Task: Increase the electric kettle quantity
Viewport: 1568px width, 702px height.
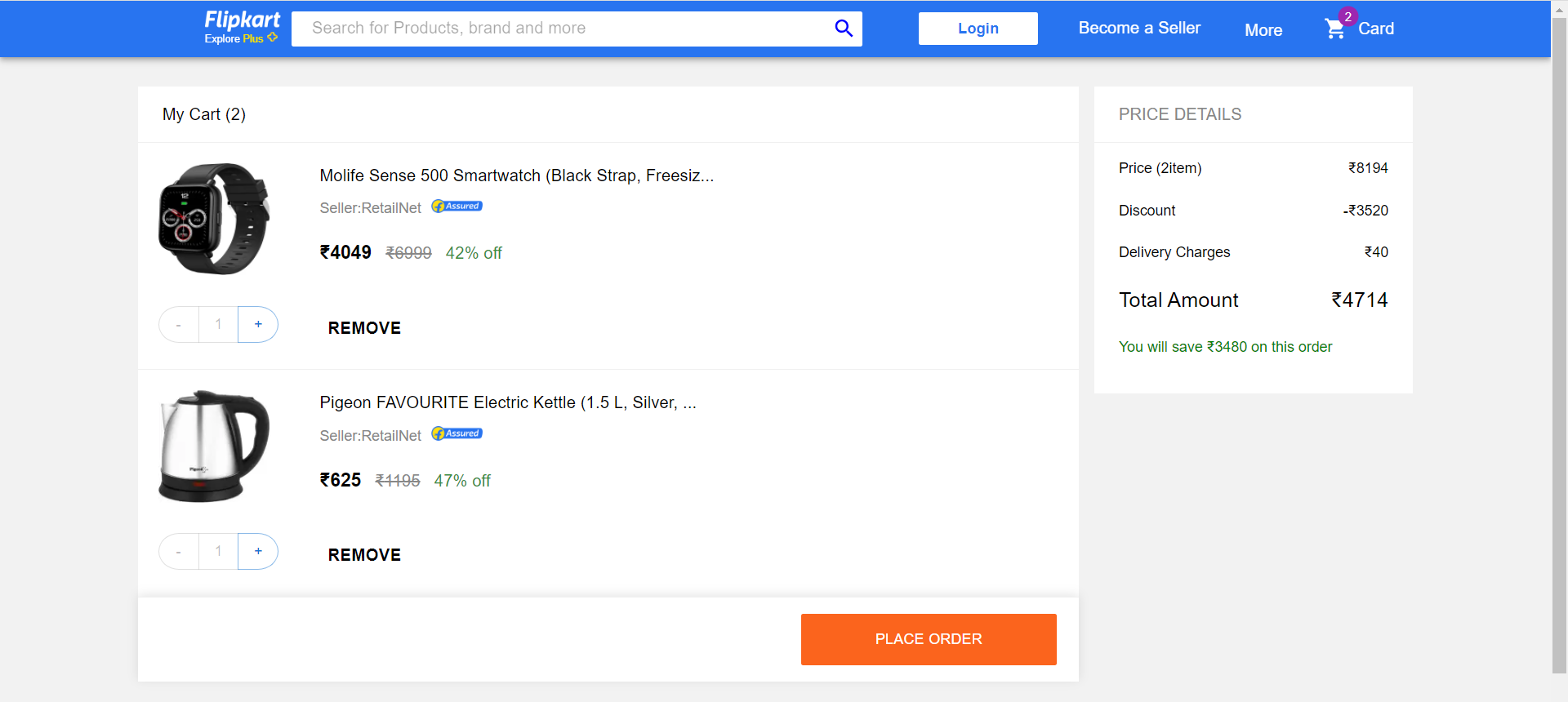Action: pyautogui.click(x=257, y=551)
